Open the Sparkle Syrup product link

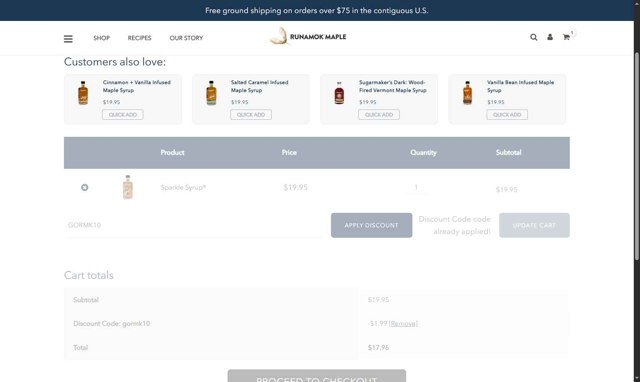183,187
